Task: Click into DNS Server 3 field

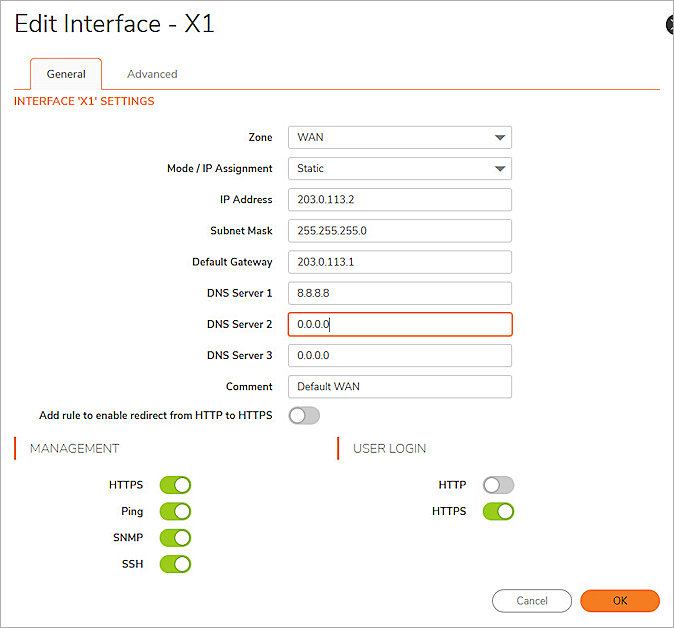Action: click(x=399, y=355)
